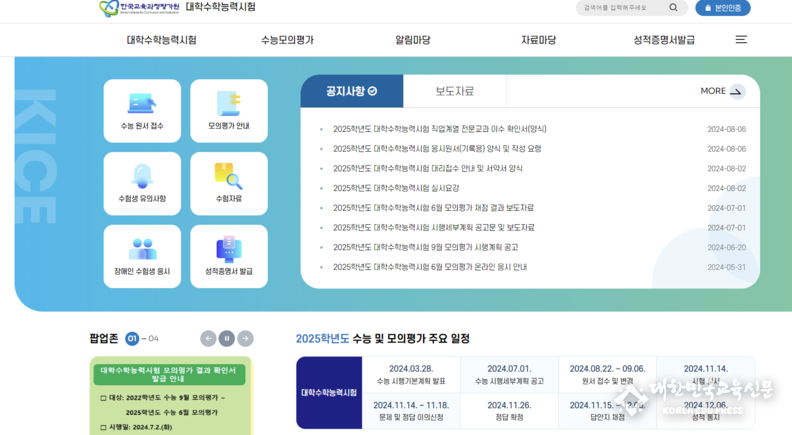792x435 pixels.
Task: Click the 본인인증 button
Action: [x=723, y=8]
